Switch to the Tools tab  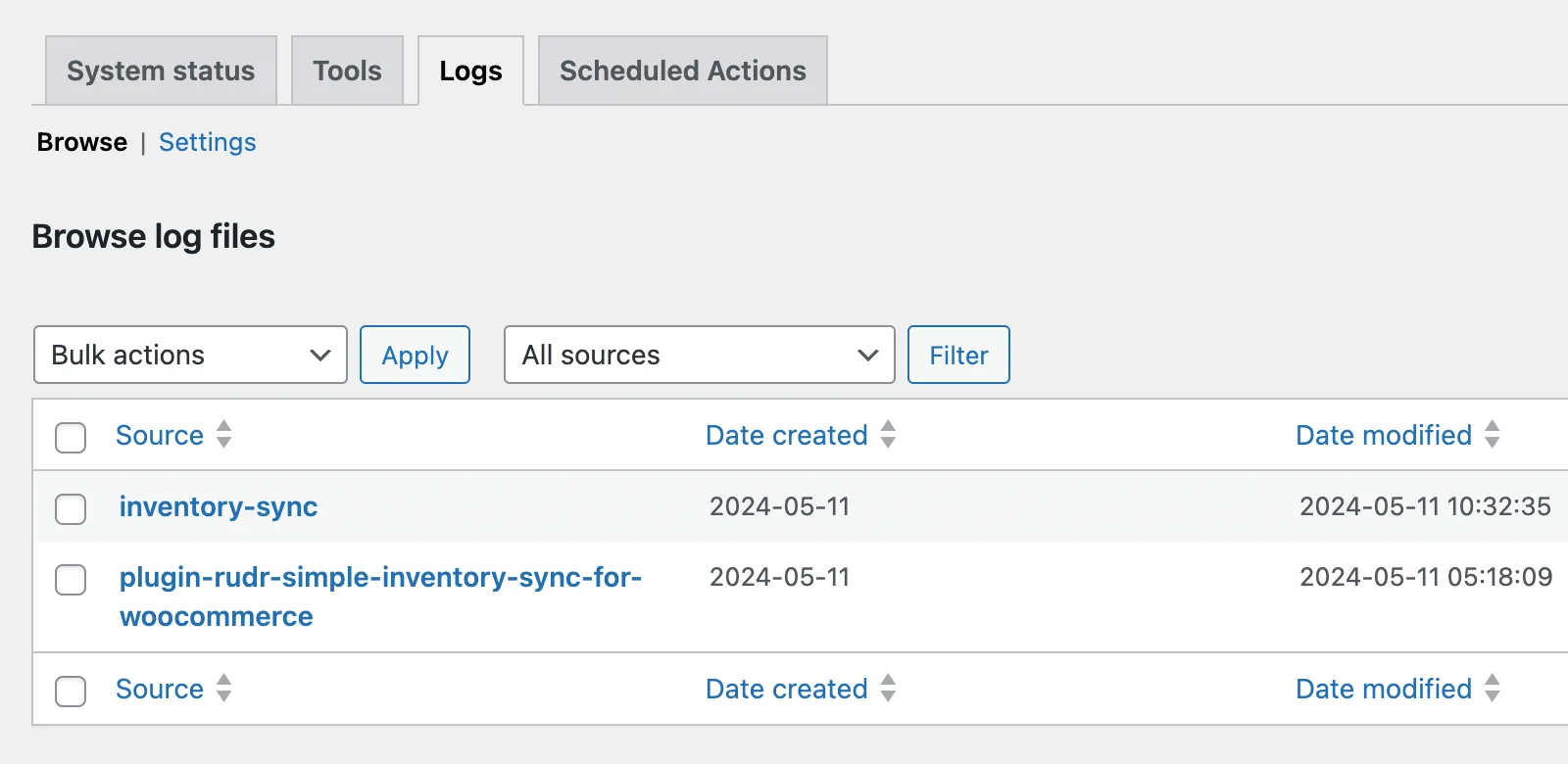click(x=347, y=71)
